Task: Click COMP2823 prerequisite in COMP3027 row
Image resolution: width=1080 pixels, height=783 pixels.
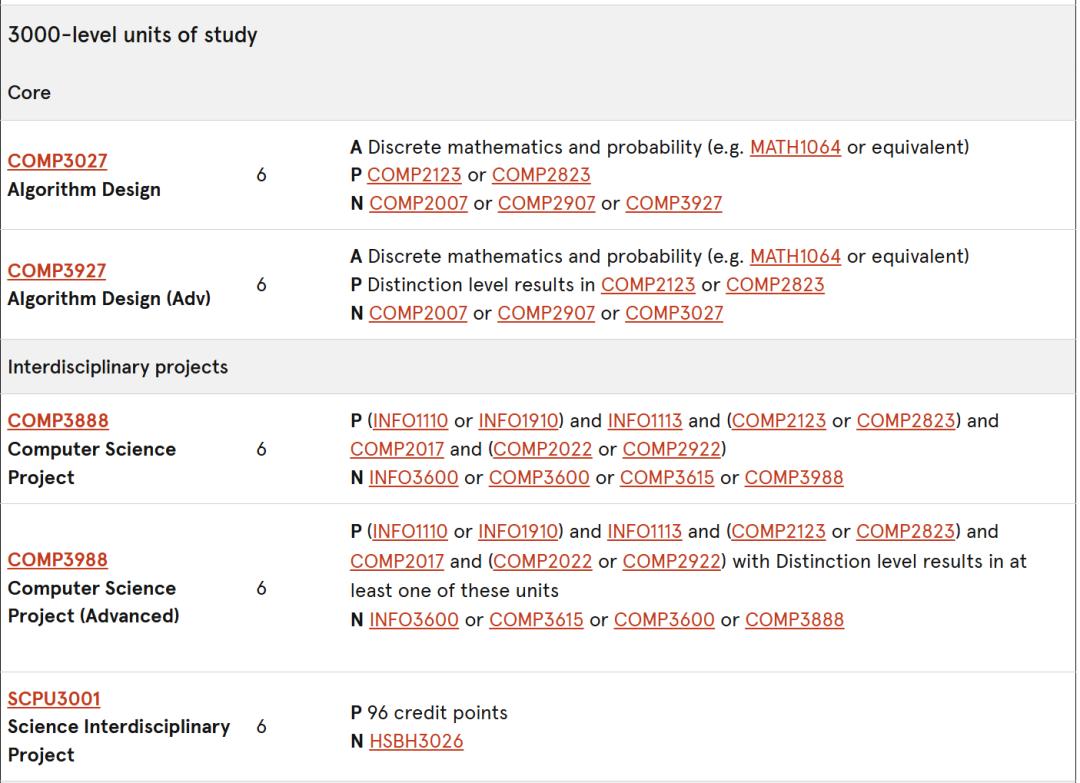Action: point(541,175)
